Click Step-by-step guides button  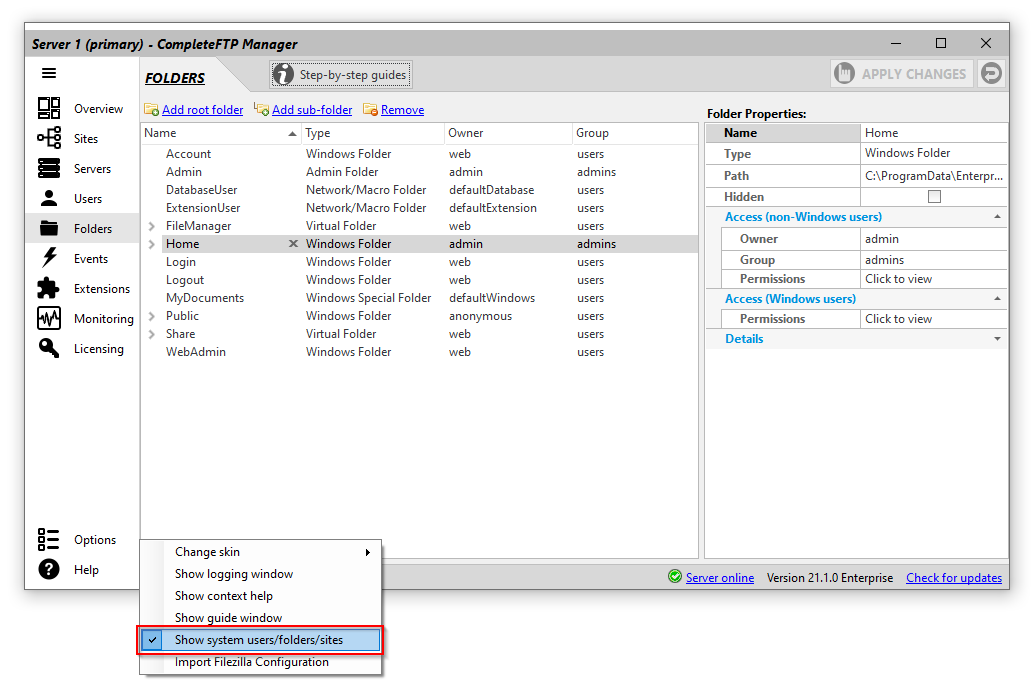click(341, 74)
